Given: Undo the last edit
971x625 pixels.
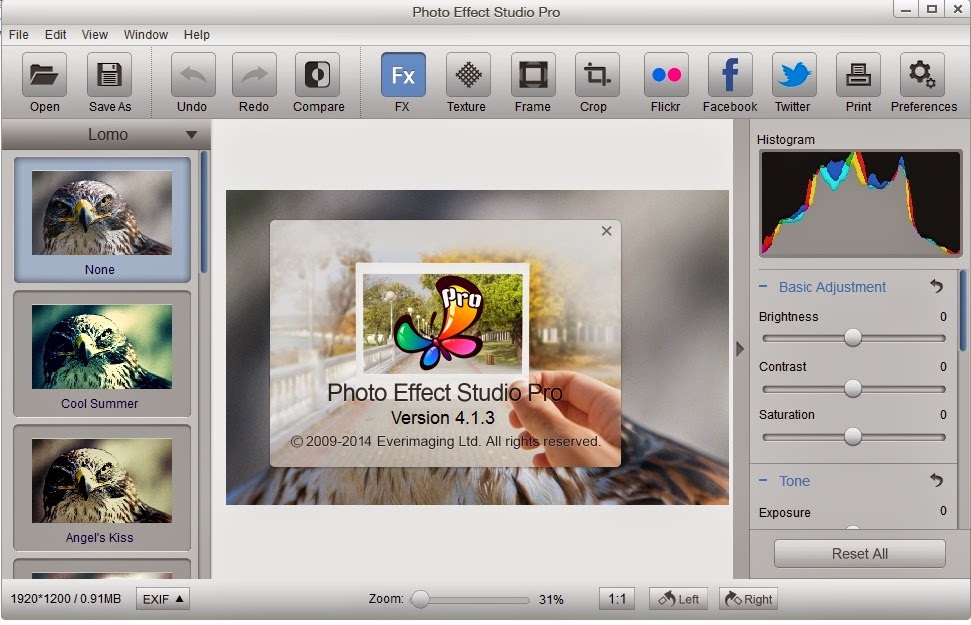Looking at the screenshot, I should tap(193, 75).
